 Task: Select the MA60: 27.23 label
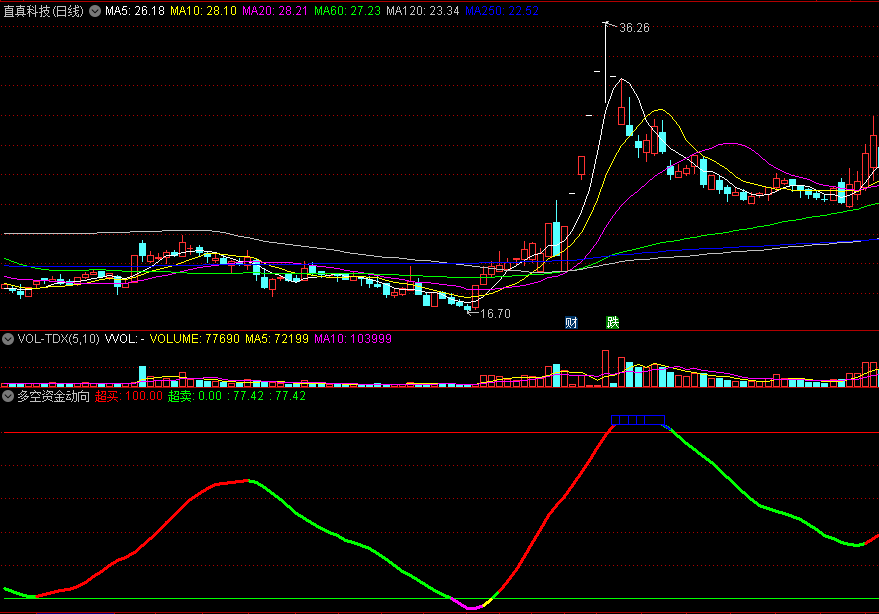tap(347, 11)
